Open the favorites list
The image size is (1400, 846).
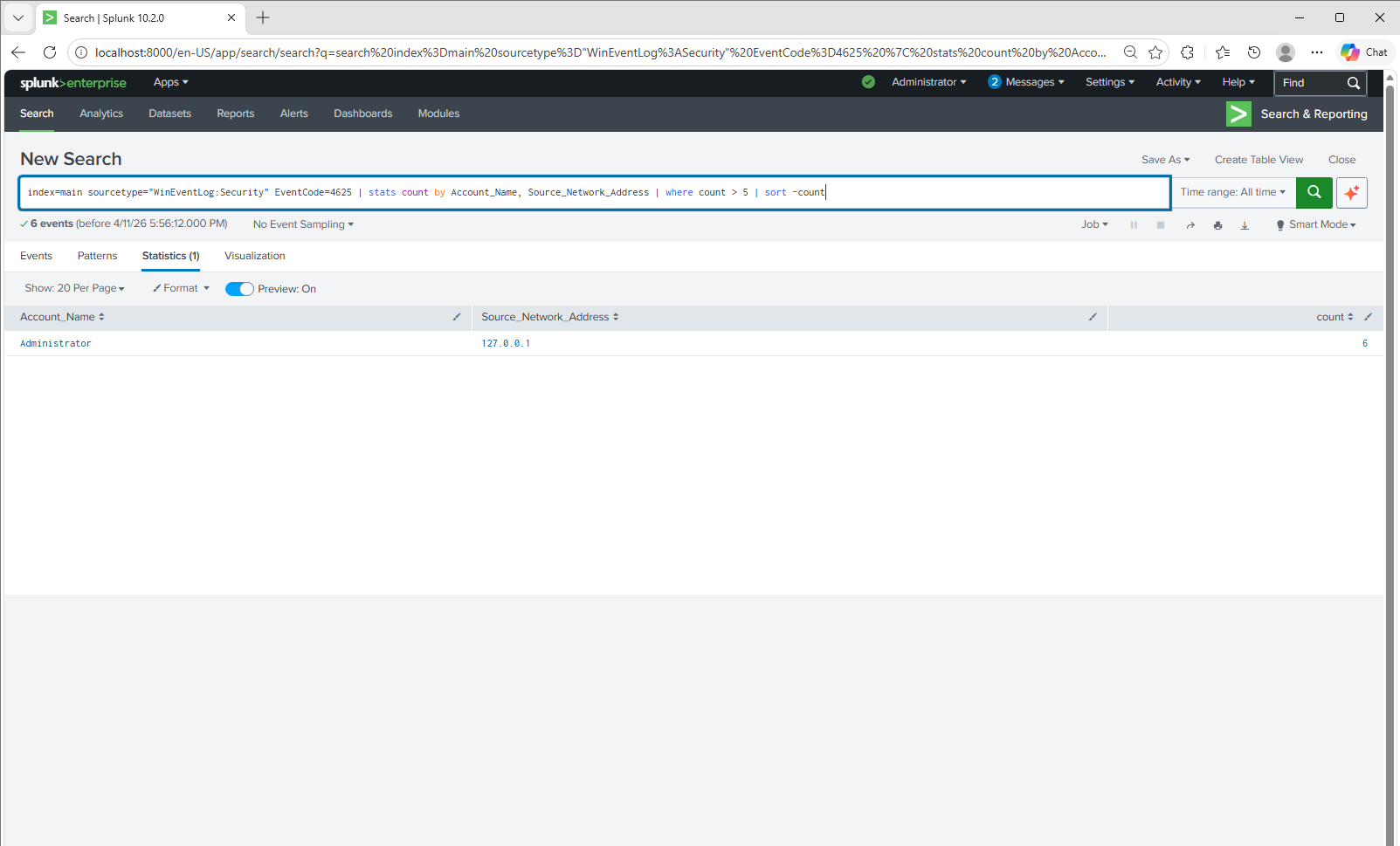(1223, 52)
